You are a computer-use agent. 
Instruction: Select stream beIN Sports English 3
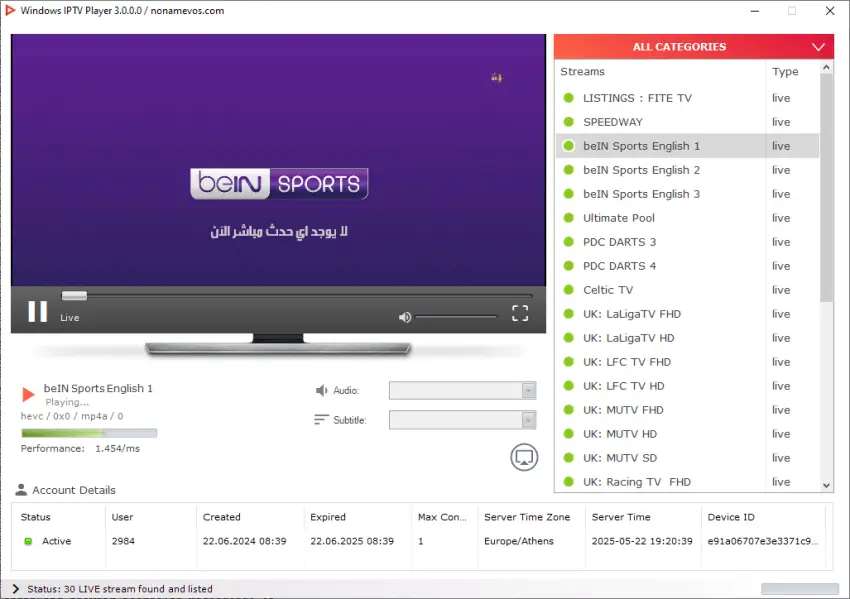tap(687, 194)
